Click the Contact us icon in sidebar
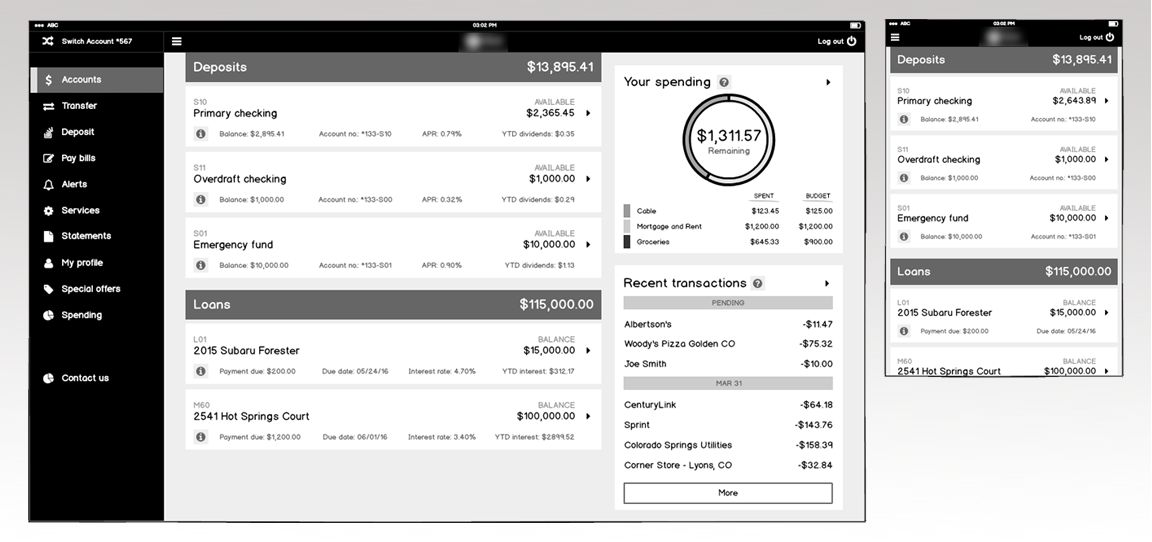The width and height of the screenshot is (1152, 542). tap(48, 378)
